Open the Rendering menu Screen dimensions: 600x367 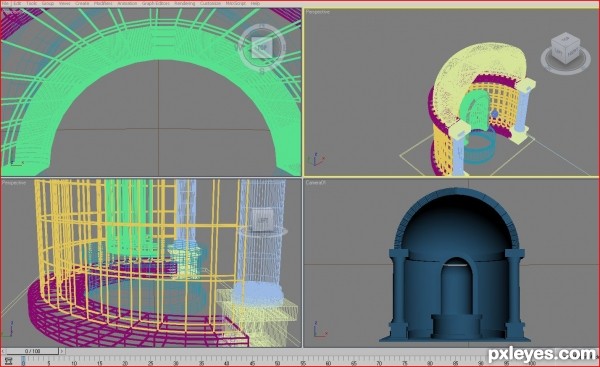click(184, 3)
